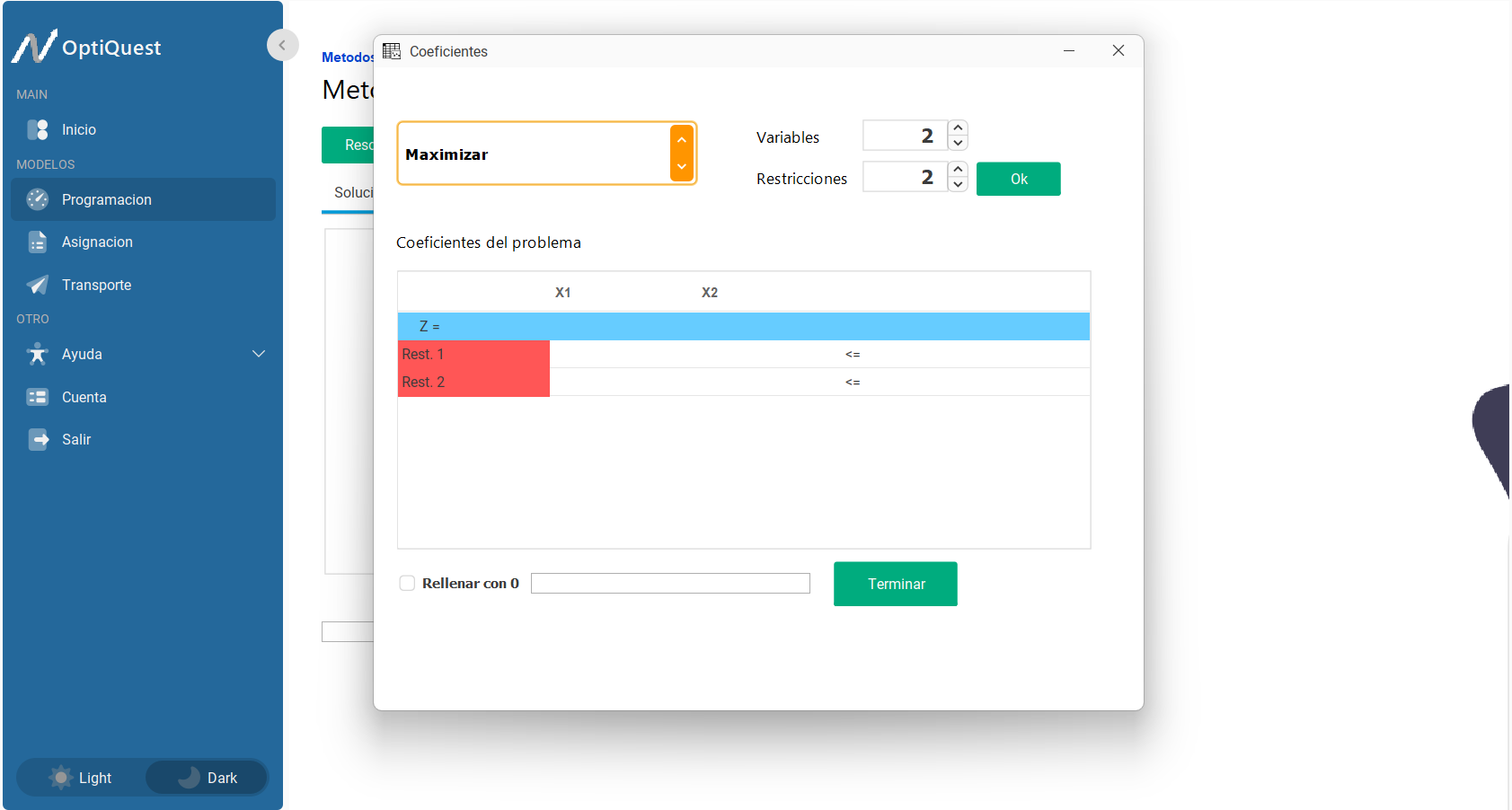Click the Ayuda accessibility icon
1512x810 pixels.
pyautogui.click(x=38, y=354)
